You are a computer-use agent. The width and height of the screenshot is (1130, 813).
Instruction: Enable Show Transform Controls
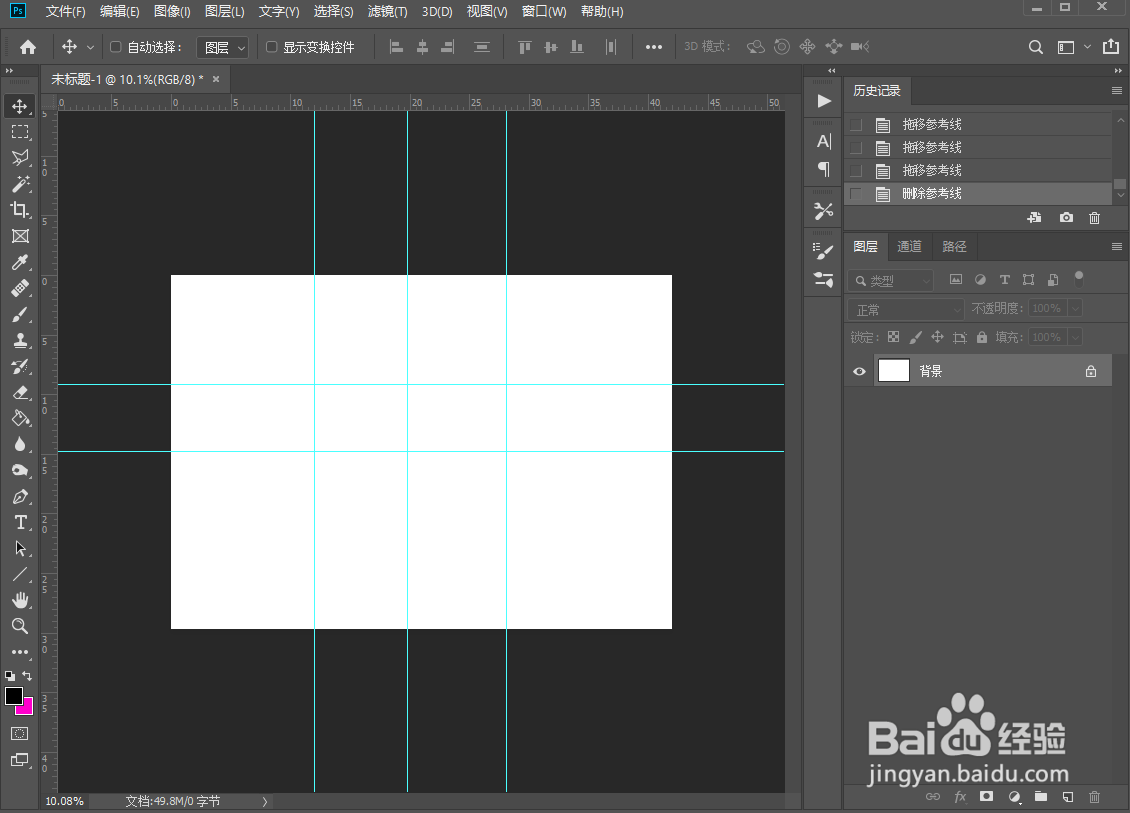coord(272,46)
